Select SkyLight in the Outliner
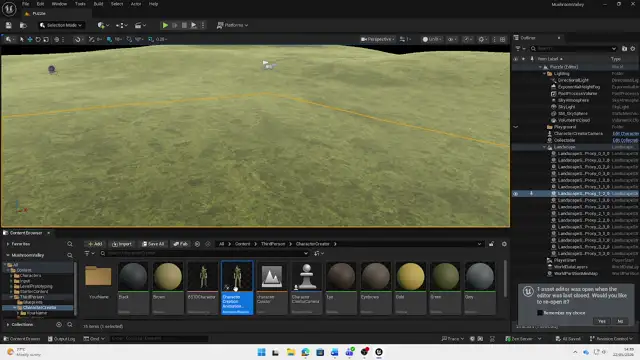This screenshot has height=360, width=640. coord(567,107)
